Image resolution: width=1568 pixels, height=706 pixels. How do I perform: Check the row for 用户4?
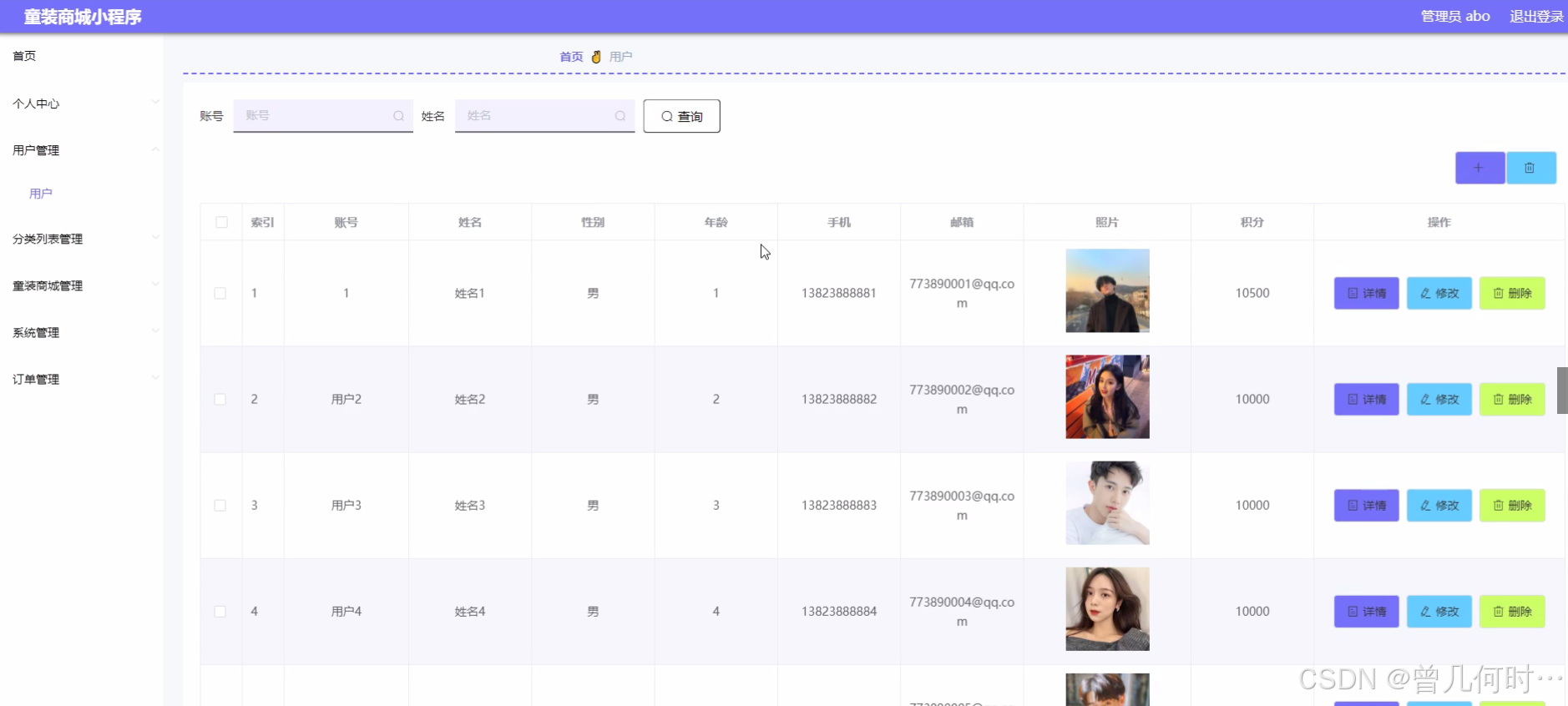click(220, 611)
